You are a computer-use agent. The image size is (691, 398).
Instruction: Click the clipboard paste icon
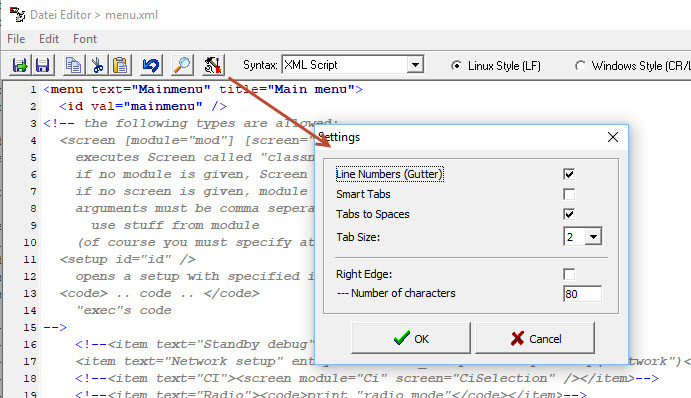(120, 65)
